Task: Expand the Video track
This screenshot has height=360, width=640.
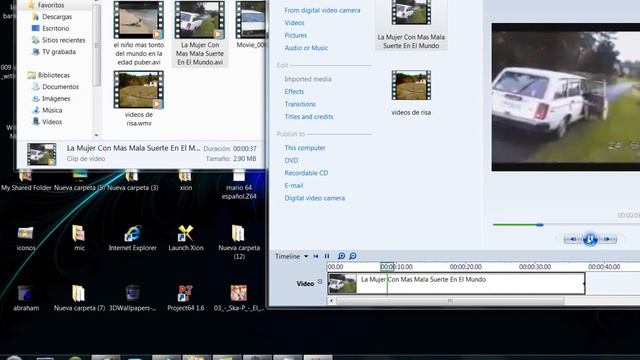Action: tap(320, 282)
